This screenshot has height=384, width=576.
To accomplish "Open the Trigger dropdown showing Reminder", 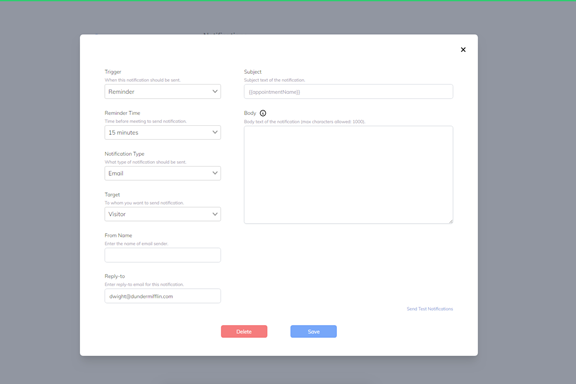I will tap(162, 91).
